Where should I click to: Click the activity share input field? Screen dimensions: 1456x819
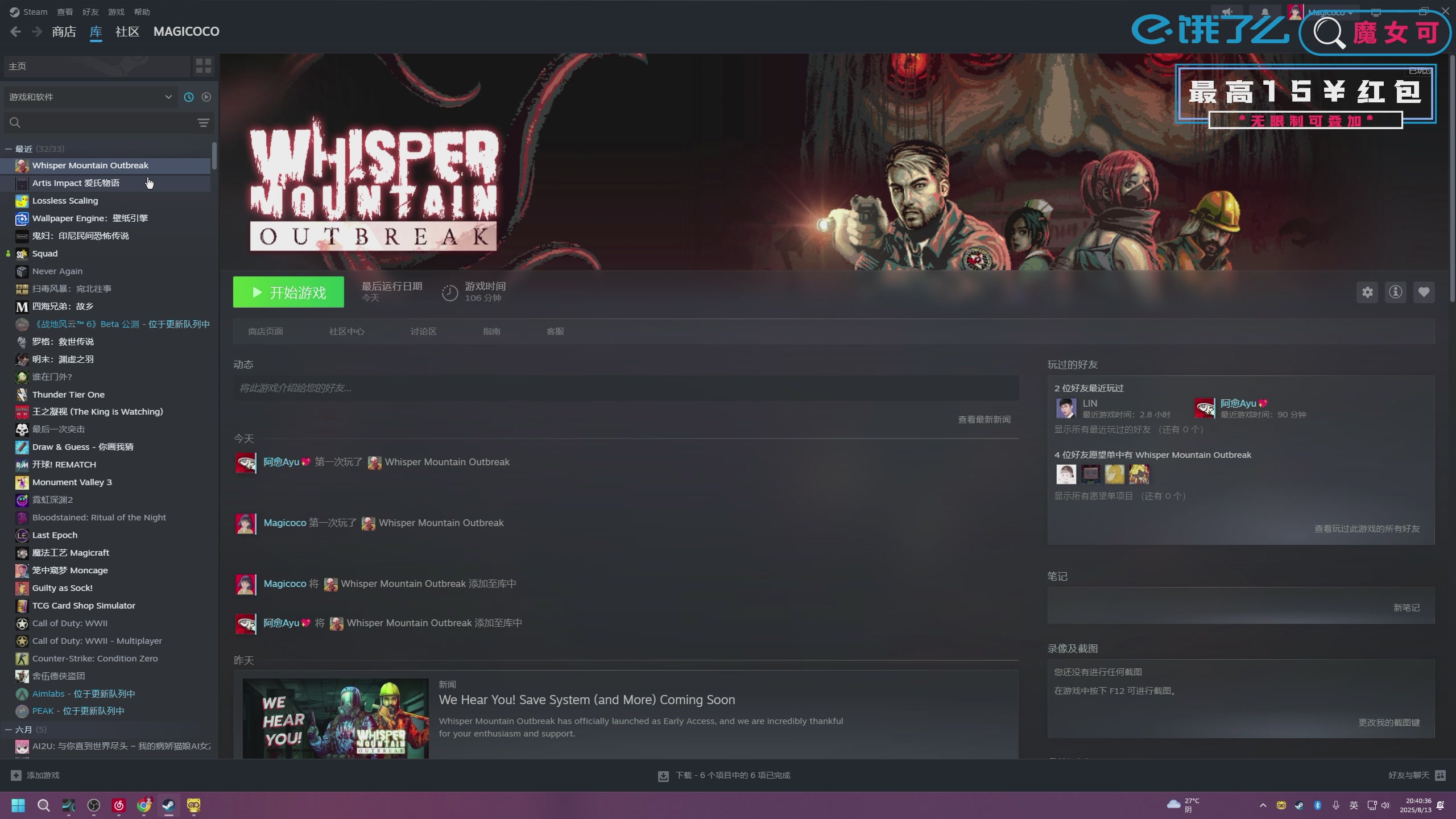626,388
